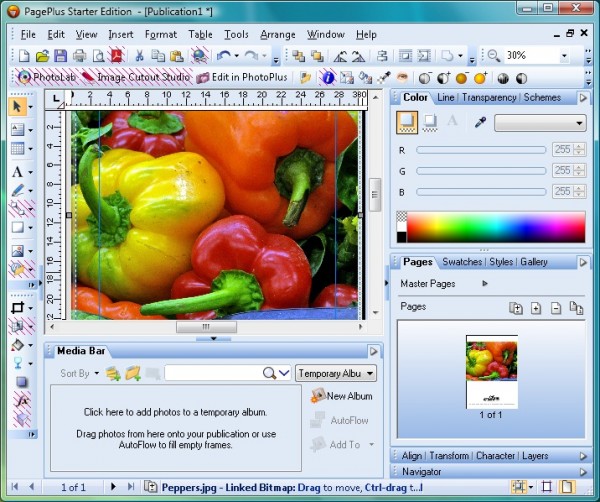The height and width of the screenshot is (502, 600).
Task: Open the Arrange menu
Action: pyautogui.click(x=278, y=35)
